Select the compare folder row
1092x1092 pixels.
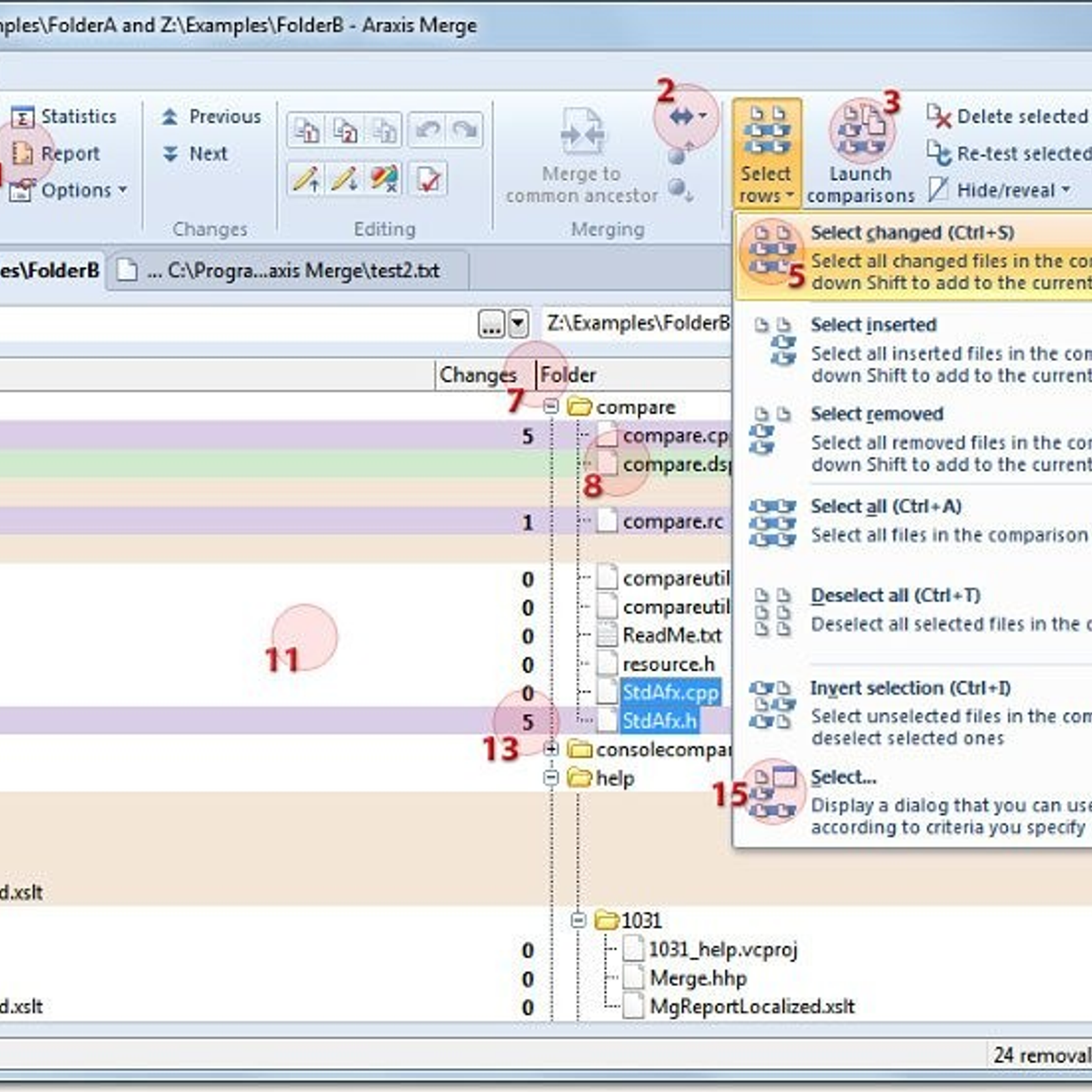tap(635, 407)
